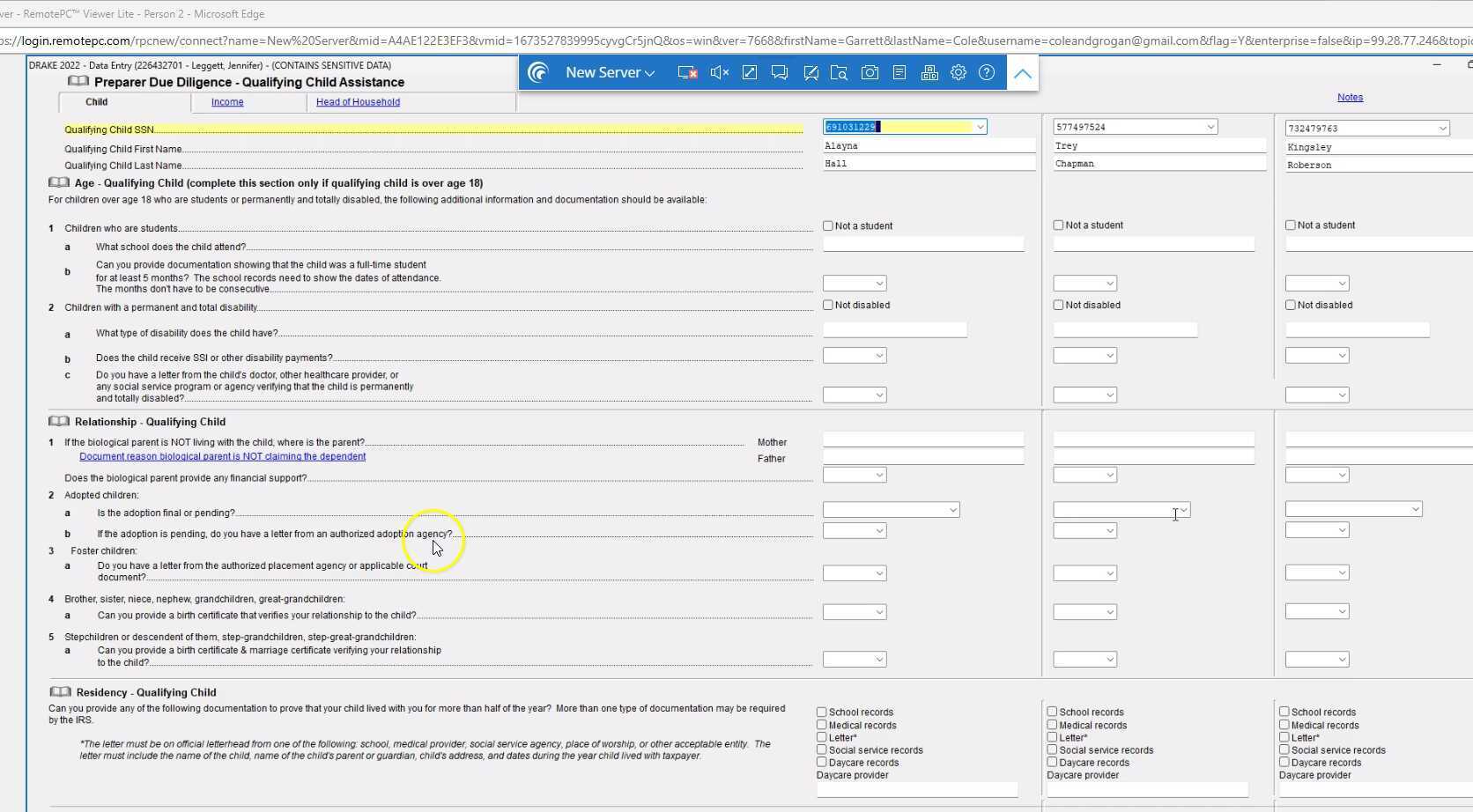Open first Qualifying Child SSN dropdown
The width and height of the screenshot is (1473, 812).
coord(979,127)
